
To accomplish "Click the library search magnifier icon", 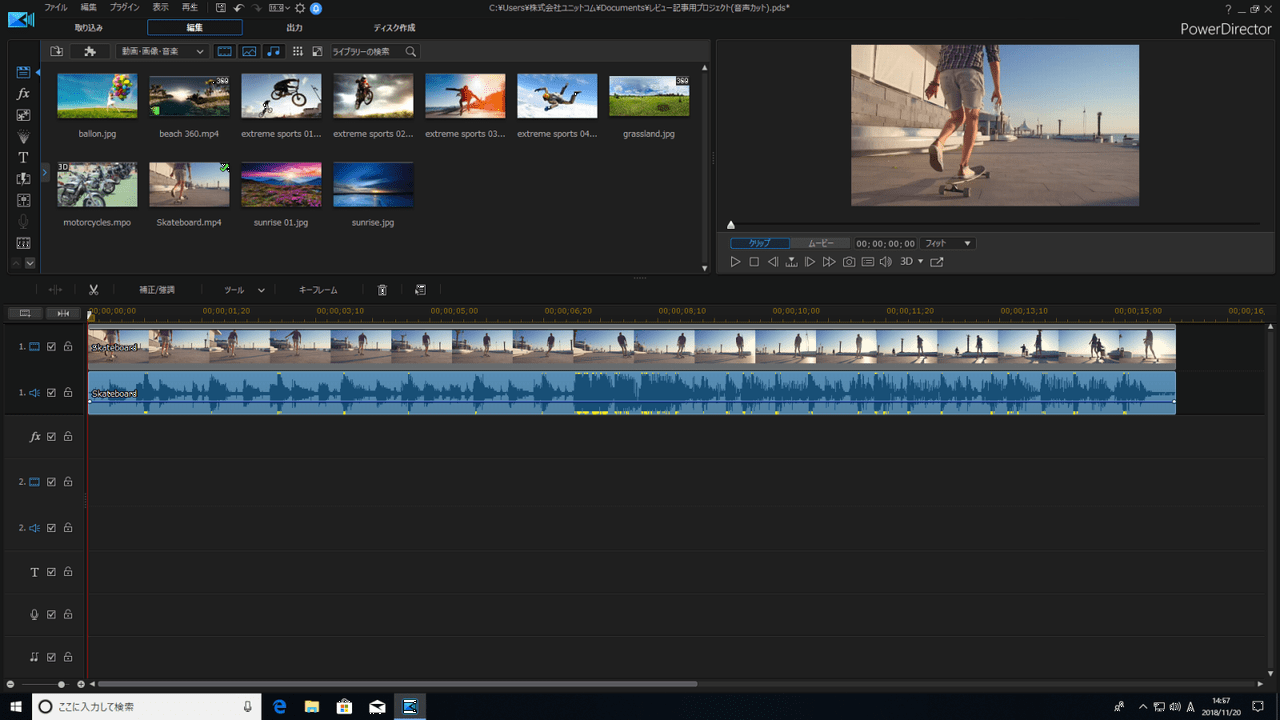I will [410, 51].
